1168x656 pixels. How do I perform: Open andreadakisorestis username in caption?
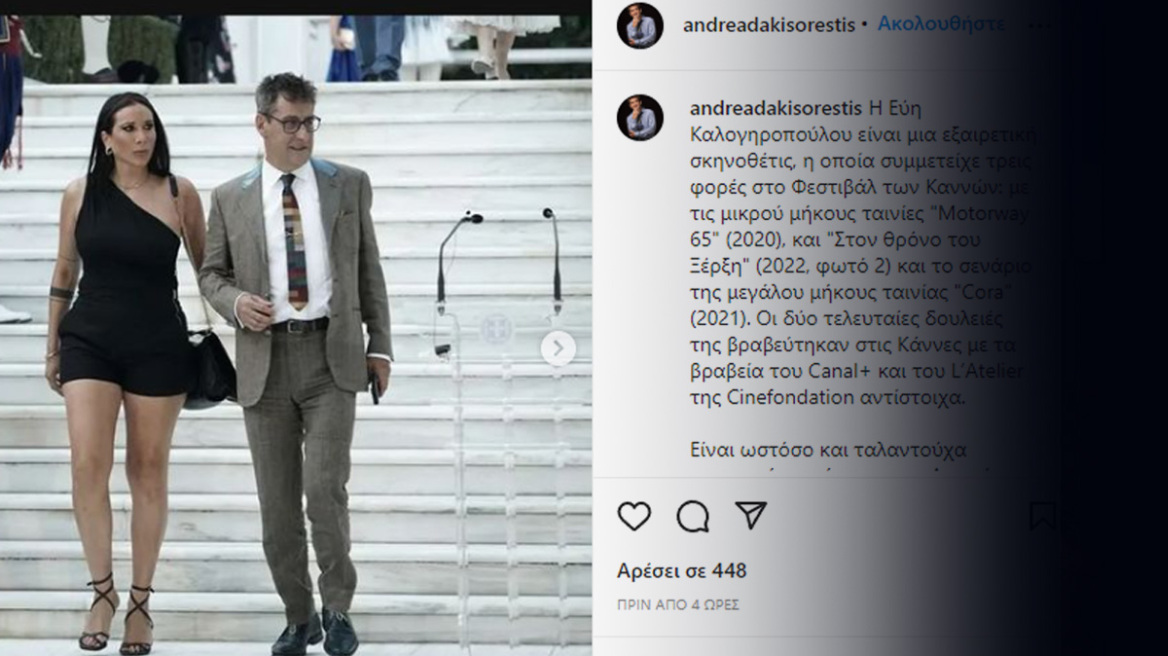coord(775,108)
